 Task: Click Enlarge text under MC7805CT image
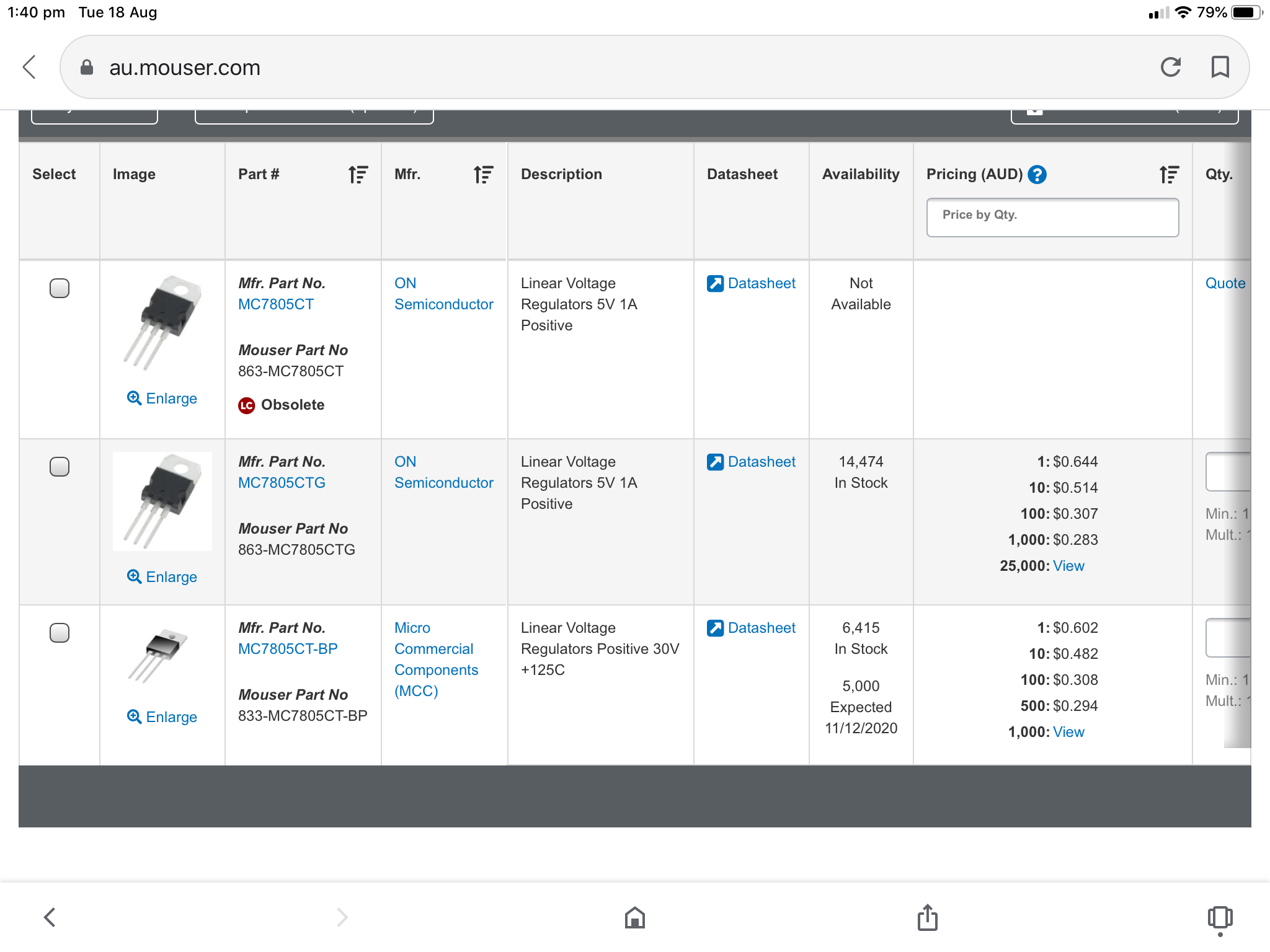(172, 399)
